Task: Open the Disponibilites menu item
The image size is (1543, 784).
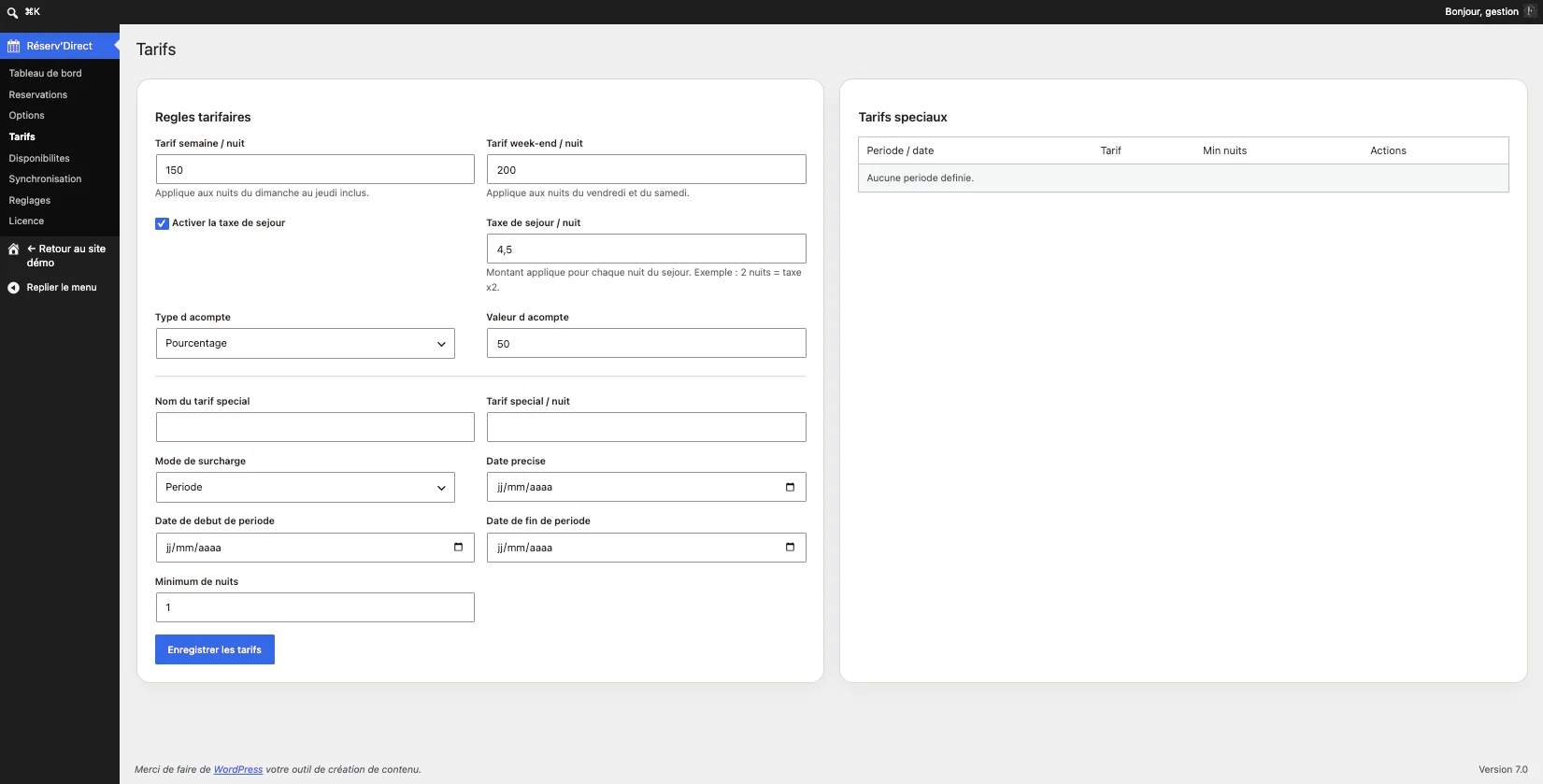Action: click(39, 158)
